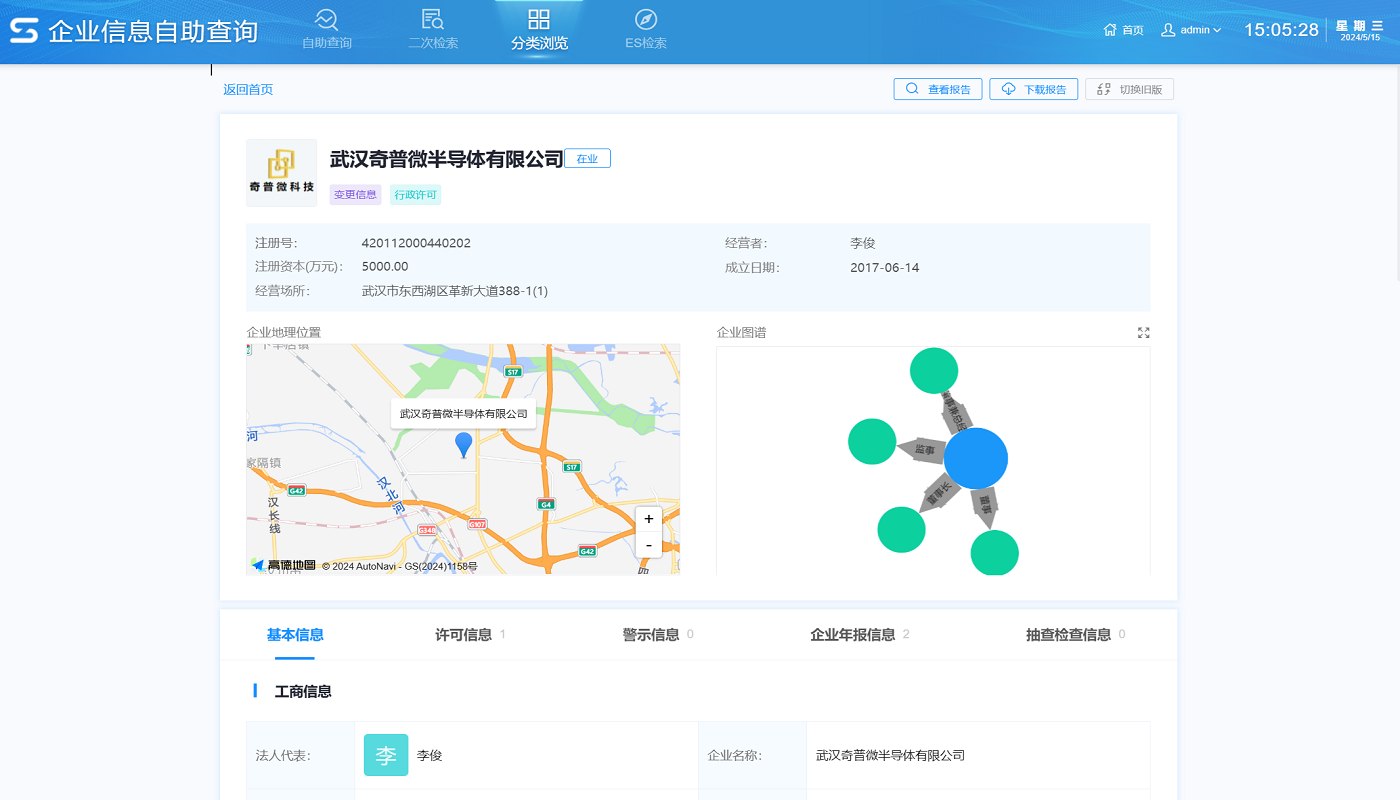Click the 查看报告 button
Image resolution: width=1400 pixels, height=800 pixels.
click(937, 89)
